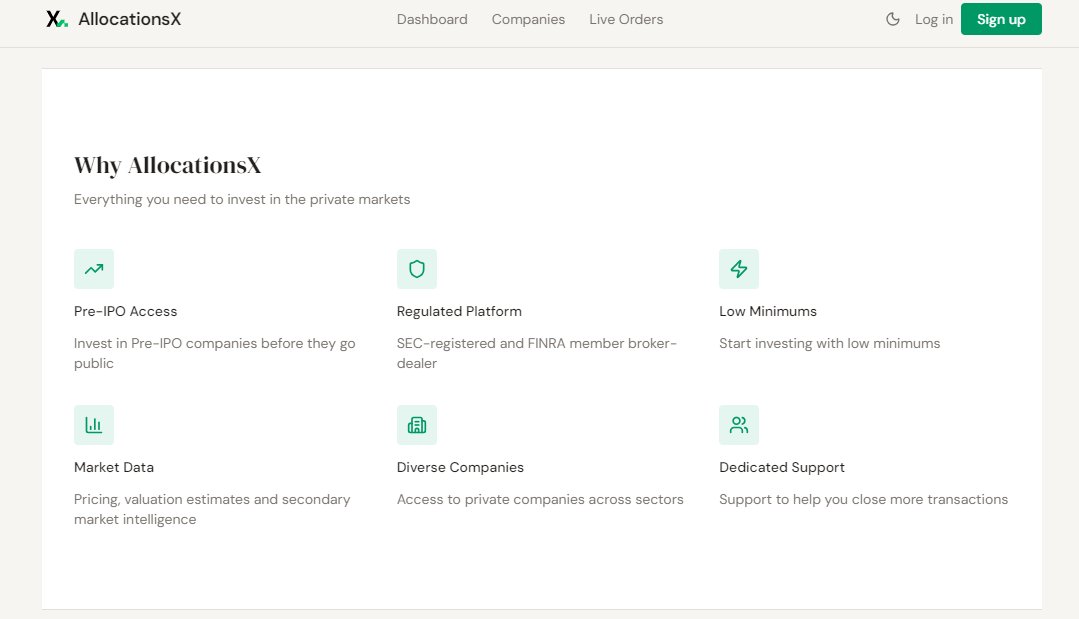Click "Support to help you close" text

click(864, 499)
